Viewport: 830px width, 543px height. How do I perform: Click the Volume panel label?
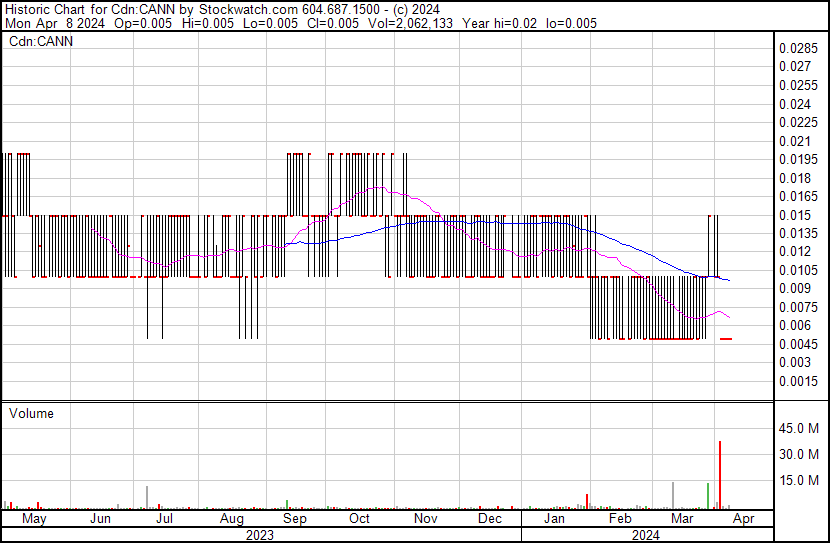(31, 413)
